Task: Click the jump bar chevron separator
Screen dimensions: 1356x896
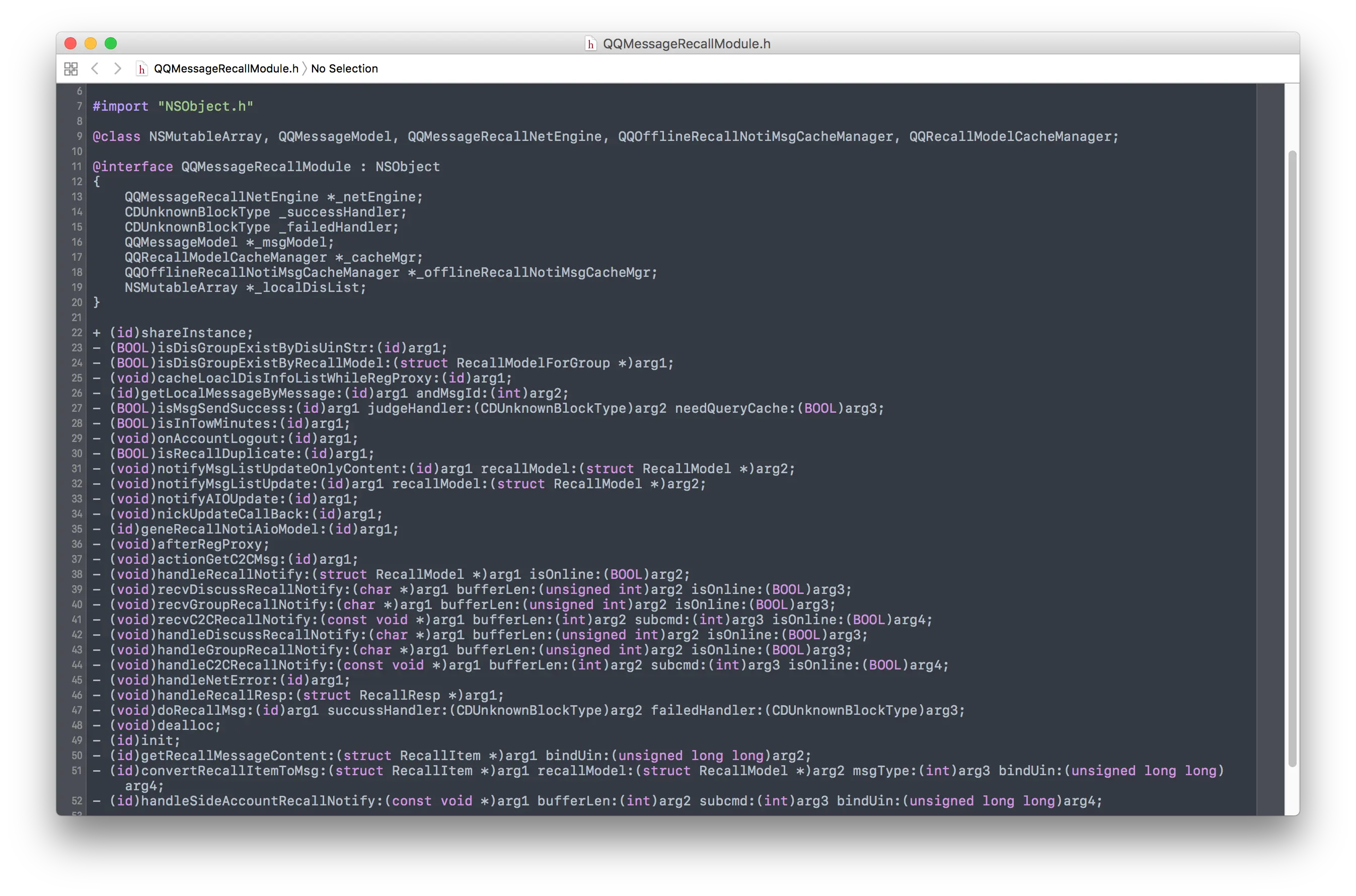Action: tap(305, 68)
